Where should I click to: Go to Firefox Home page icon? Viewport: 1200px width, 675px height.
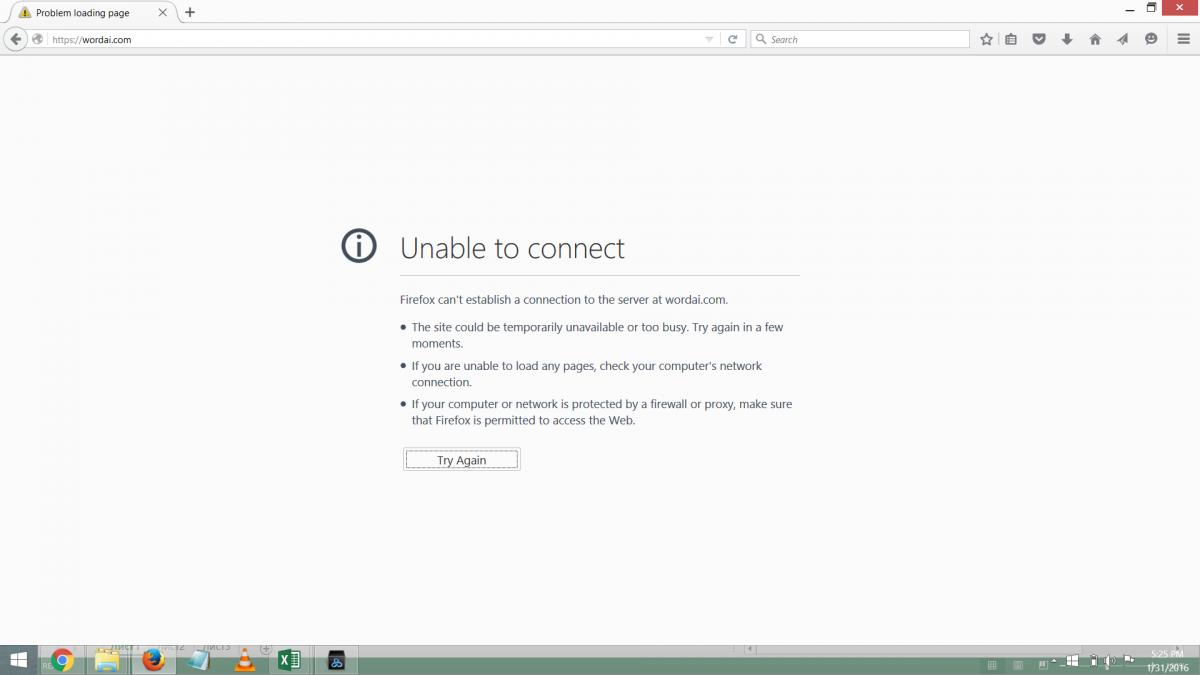tap(1095, 39)
